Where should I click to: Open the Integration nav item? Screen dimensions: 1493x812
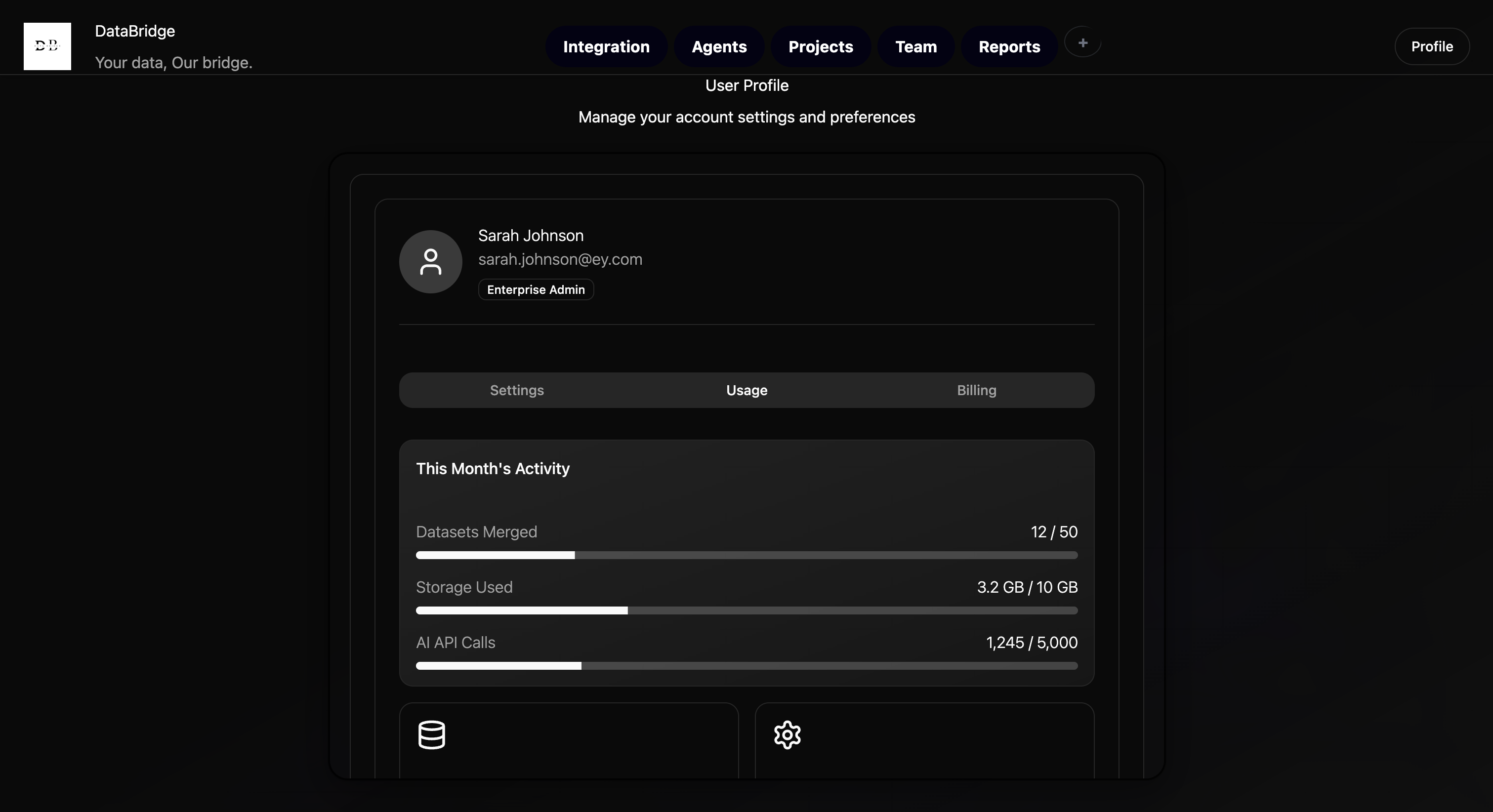tap(606, 46)
